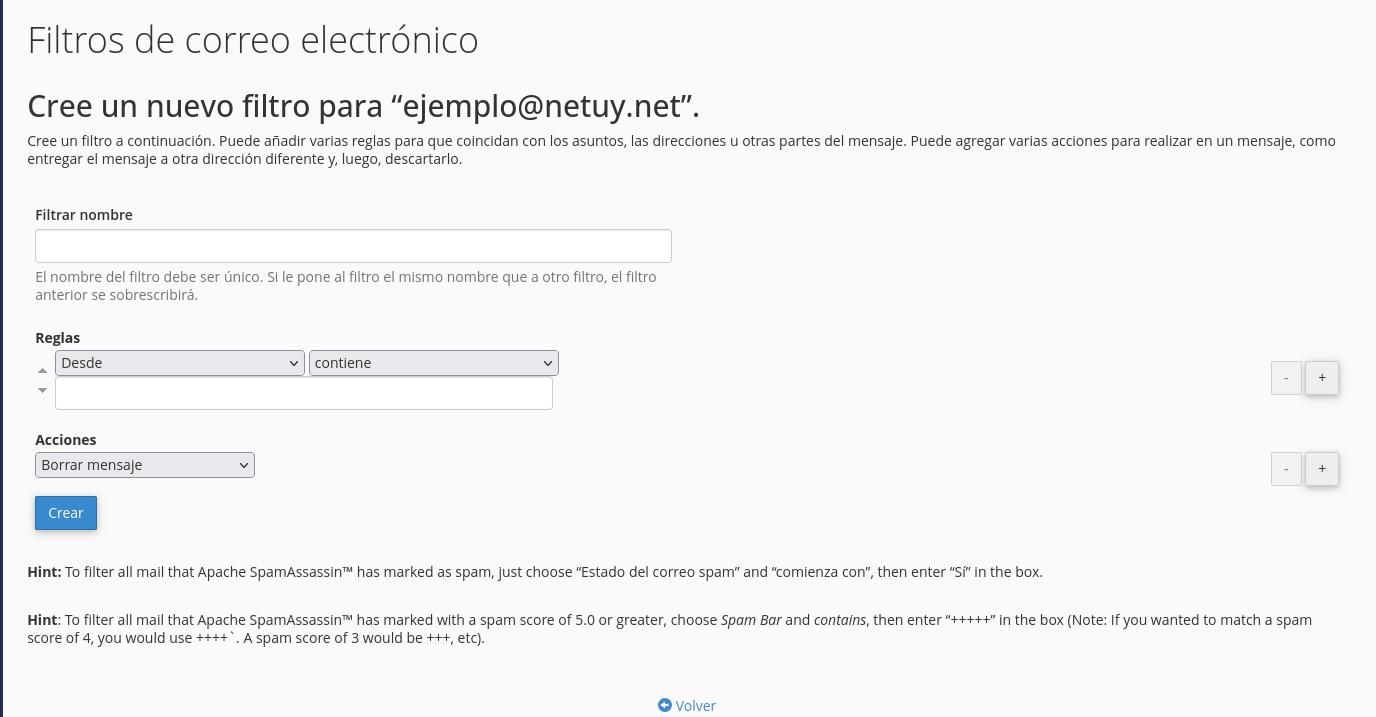The image size is (1376, 717).
Task: Click the Filtrar nombre label
Action: coord(84,215)
